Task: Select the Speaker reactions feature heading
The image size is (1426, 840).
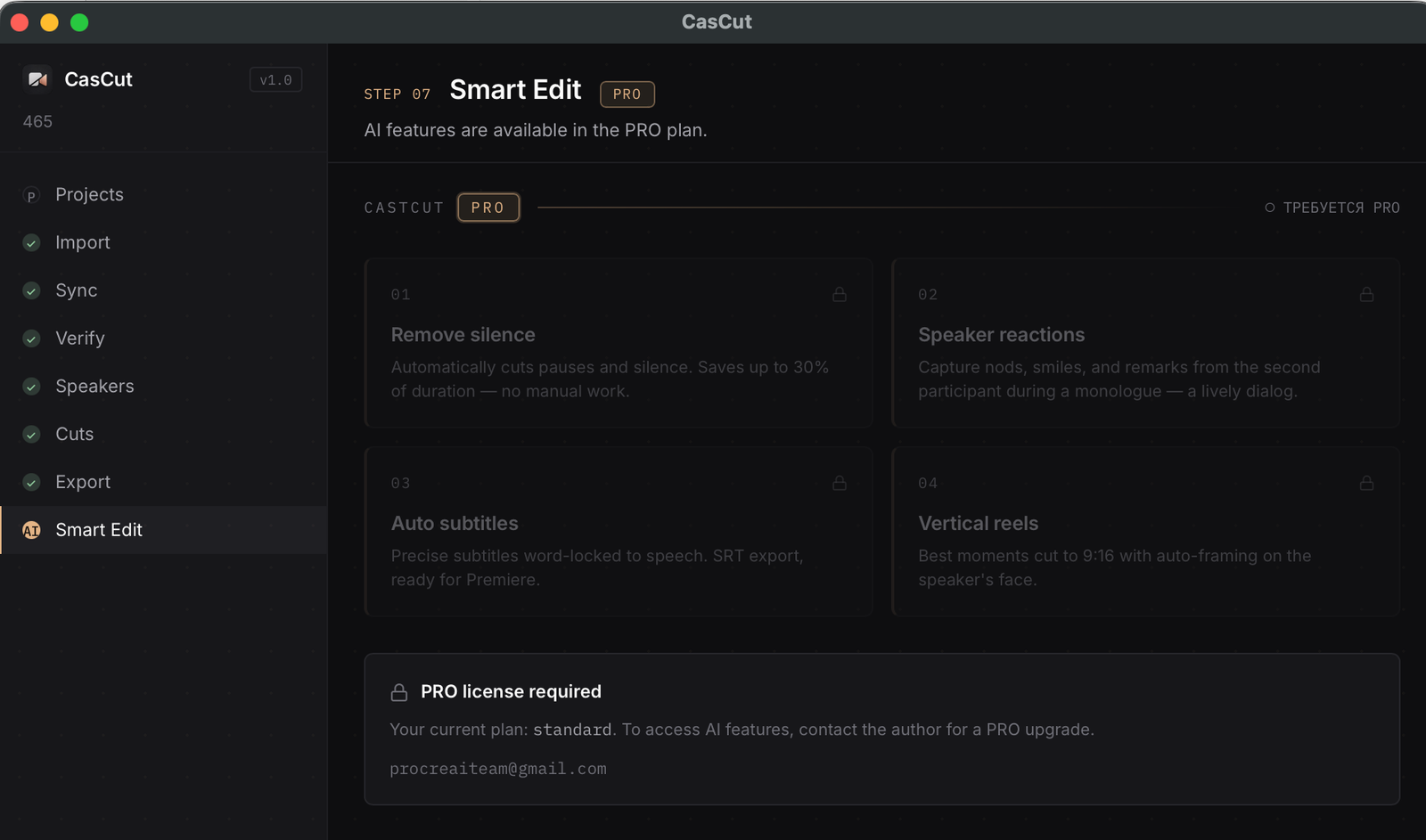Action: 1002,335
